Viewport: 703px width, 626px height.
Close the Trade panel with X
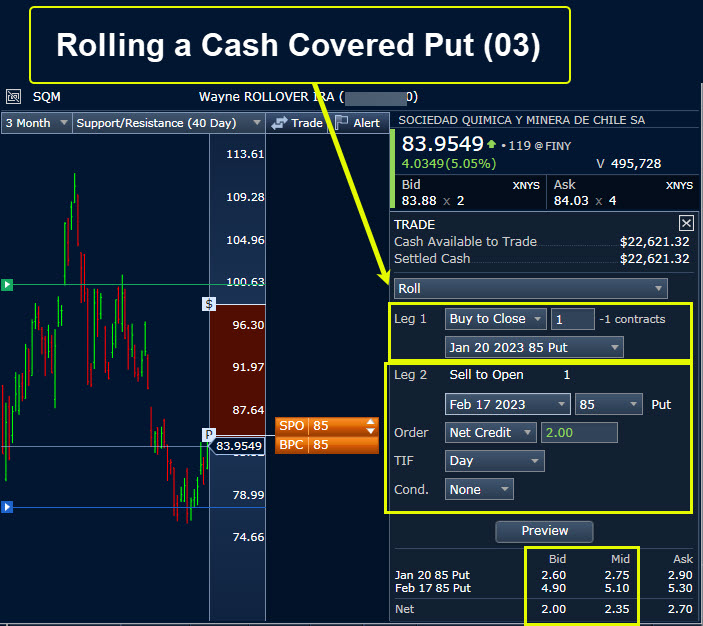coord(686,224)
